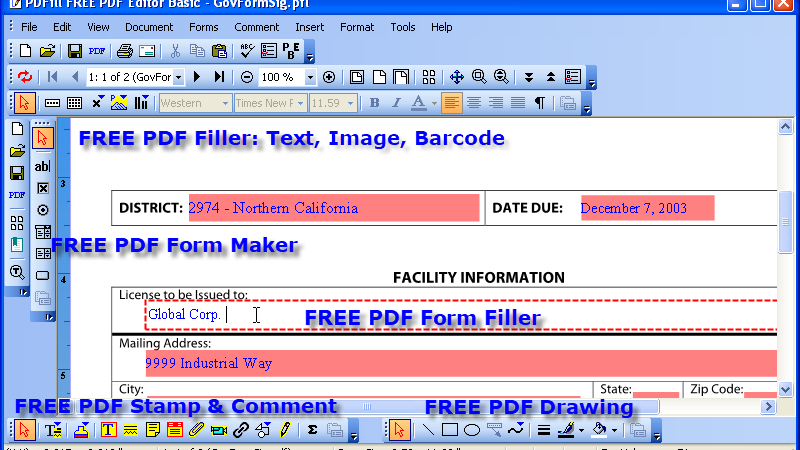Click the Save to PDF icon in top toolbar
The height and width of the screenshot is (450, 800).
(x=96, y=51)
